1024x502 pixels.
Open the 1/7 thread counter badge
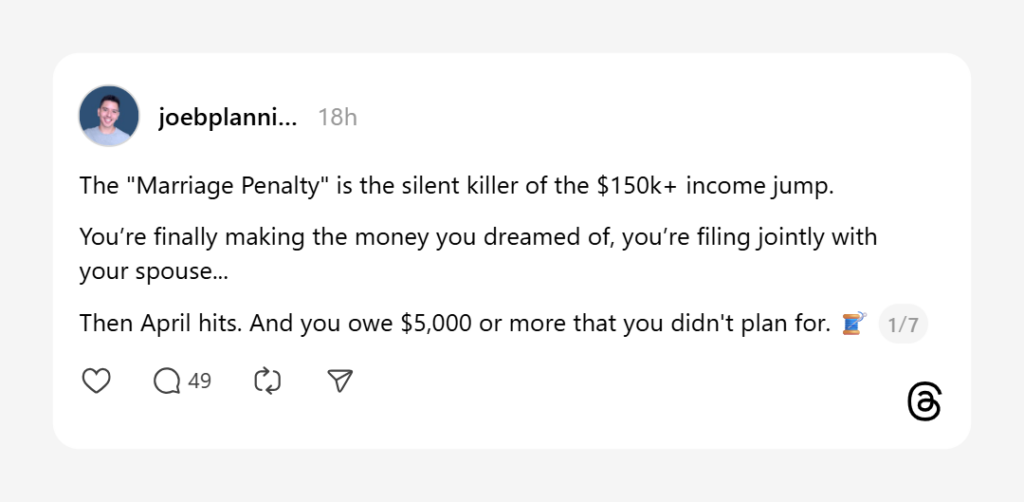(x=903, y=325)
